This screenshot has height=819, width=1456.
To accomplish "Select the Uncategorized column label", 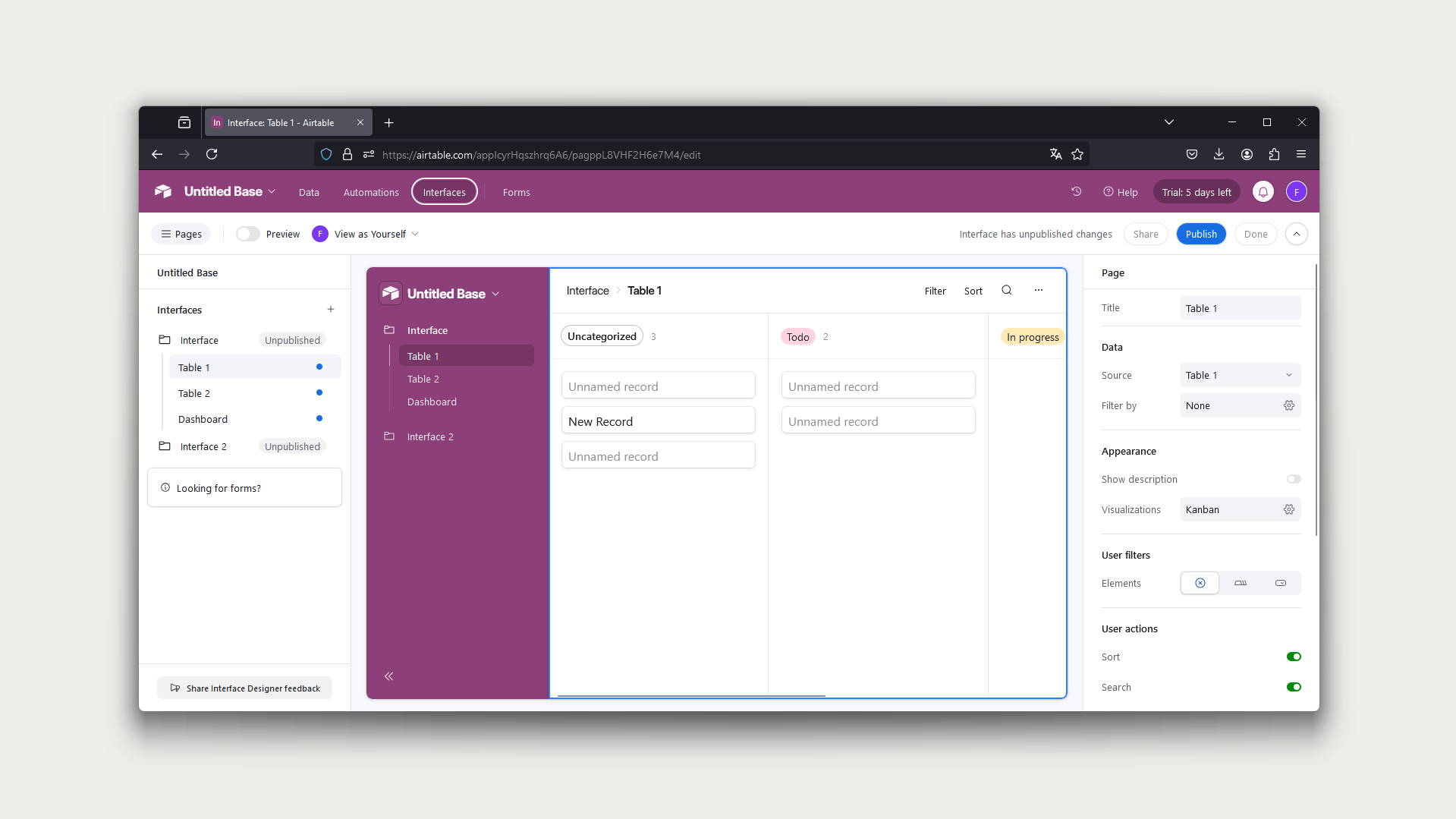I will 602,336.
